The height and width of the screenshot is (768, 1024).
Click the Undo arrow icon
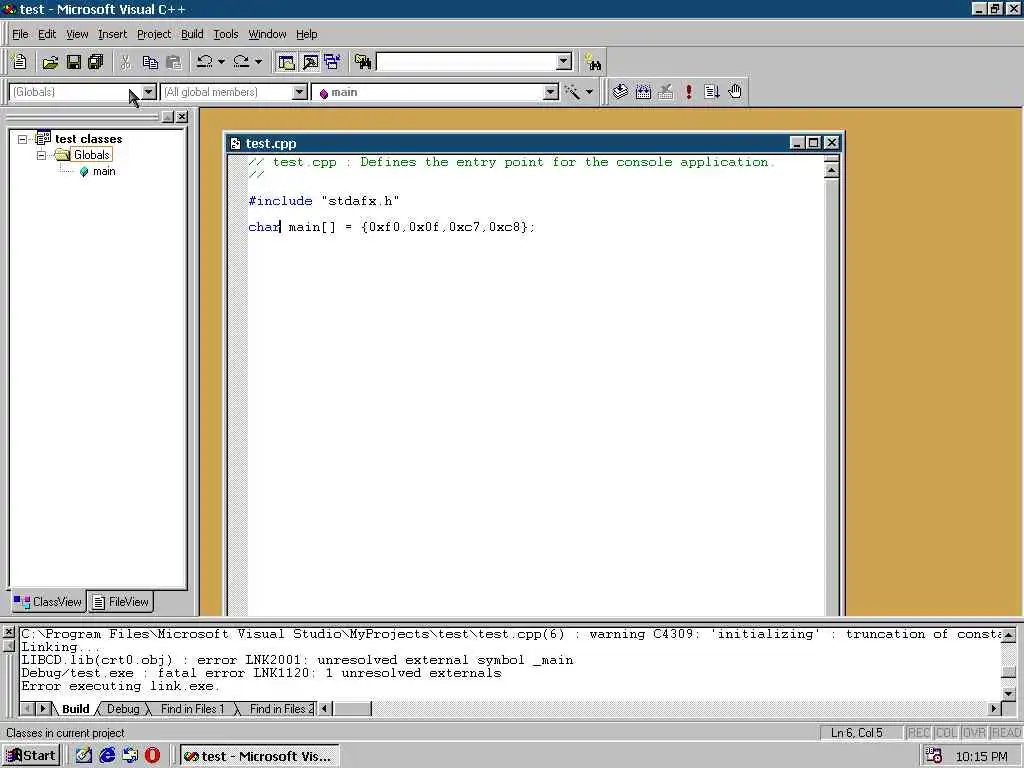pyautogui.click(x=204, y=62)
